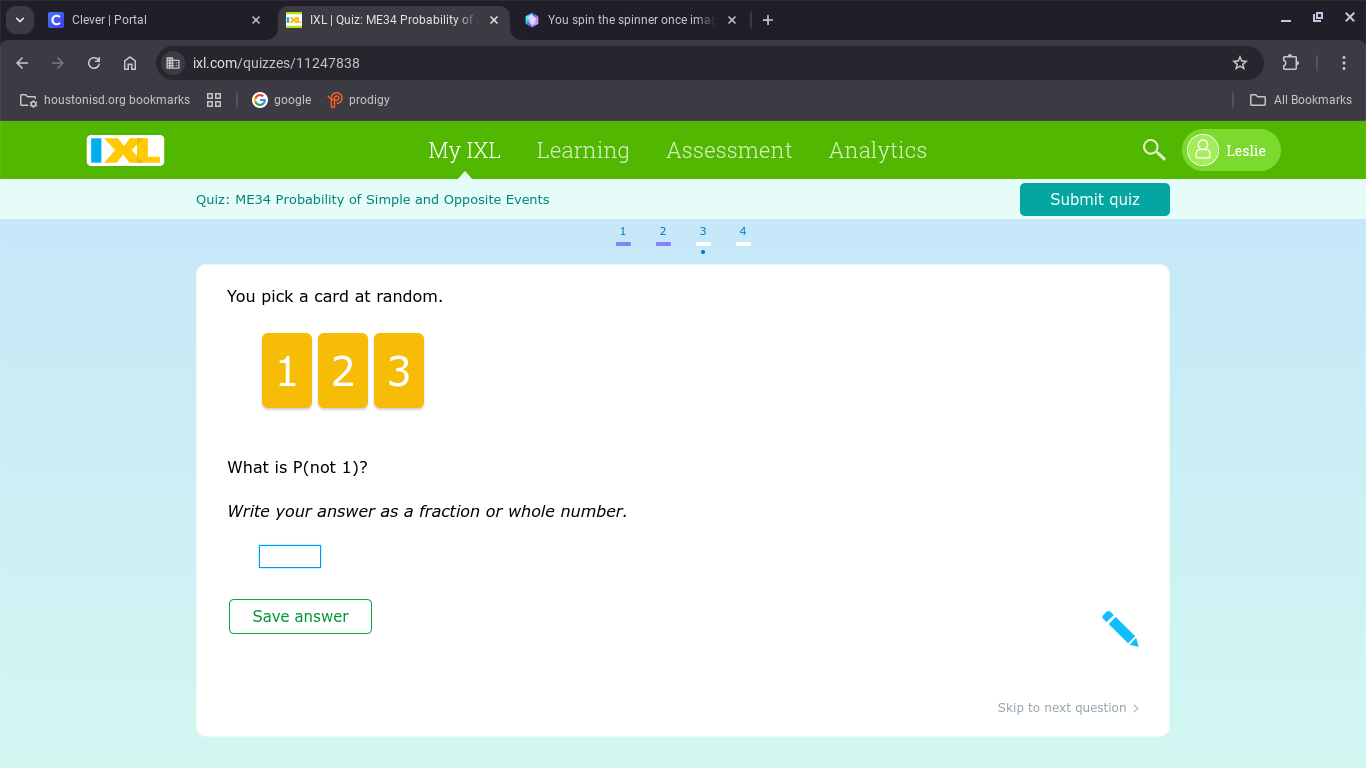1366x768 pixels.
Task: Open the Learning menu
Action: [x=582, y=150]
